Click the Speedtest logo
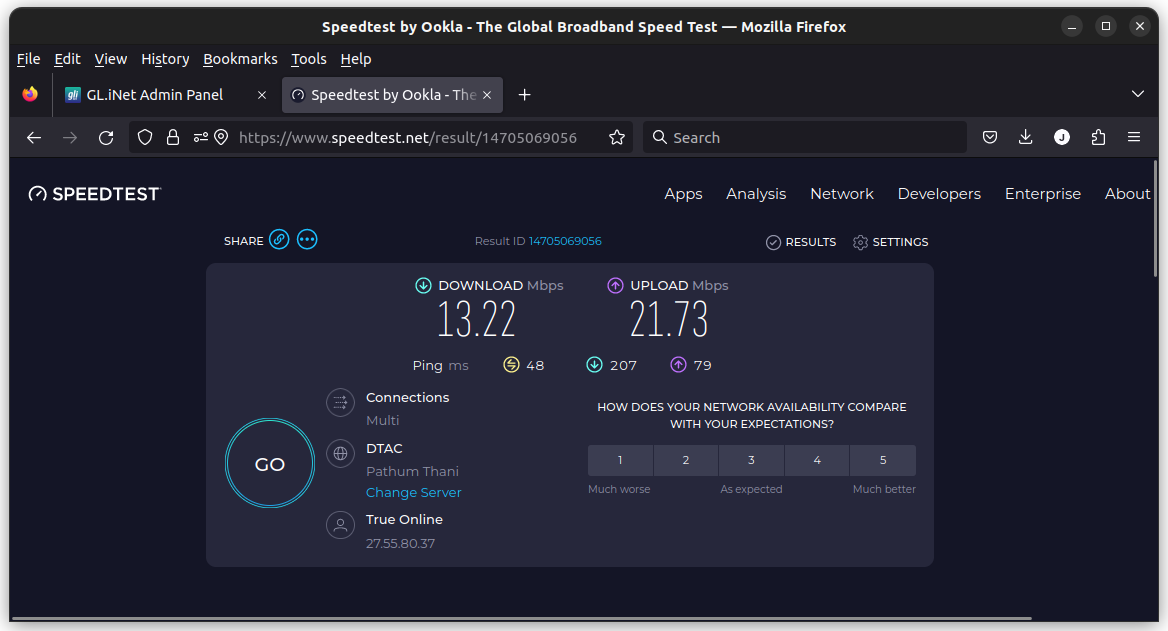1168x631 pixels. [x=95, y=194]
